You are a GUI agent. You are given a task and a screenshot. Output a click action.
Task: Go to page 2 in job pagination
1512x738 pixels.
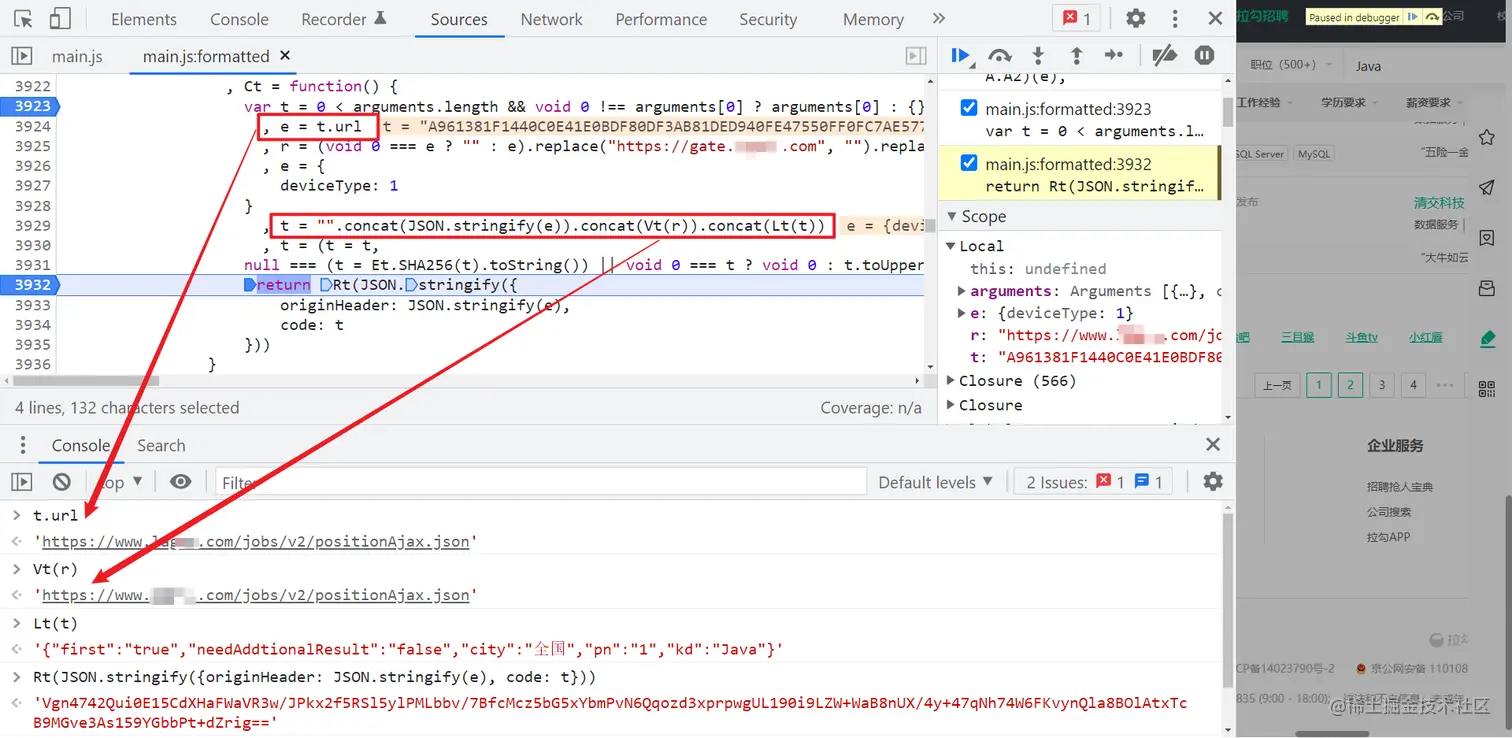(1350, 384)
